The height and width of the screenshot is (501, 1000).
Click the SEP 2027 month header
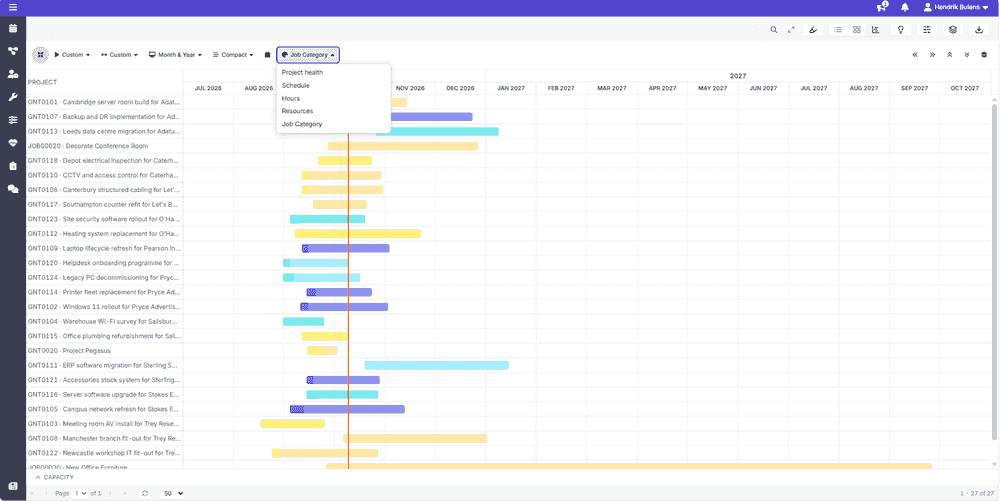[x=915, y=88]
